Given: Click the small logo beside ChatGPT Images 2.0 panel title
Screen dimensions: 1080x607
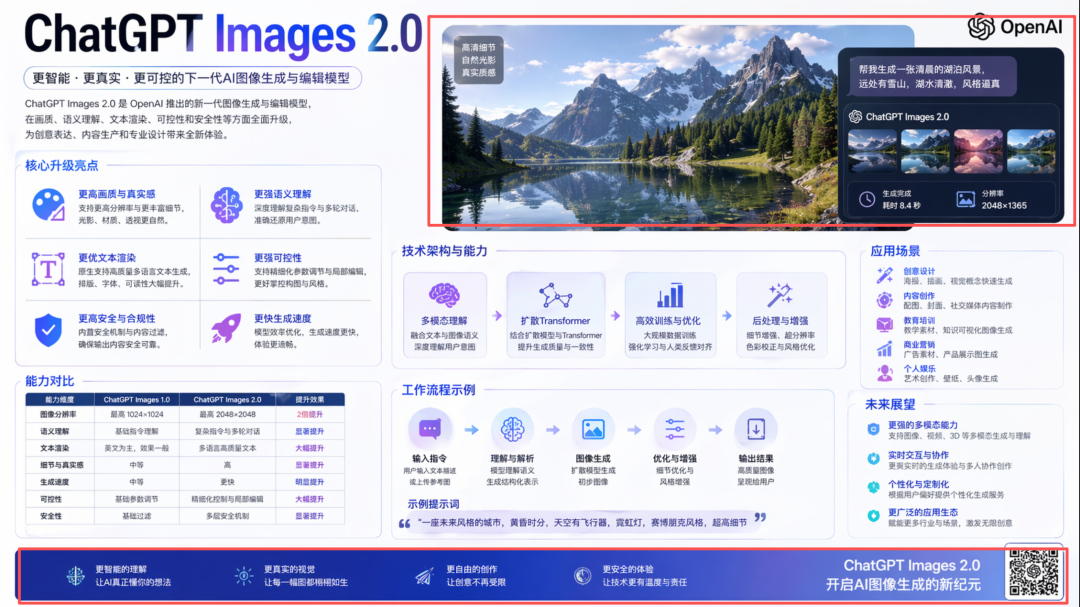Looking at the screenshot, I should tap(855, 116).
